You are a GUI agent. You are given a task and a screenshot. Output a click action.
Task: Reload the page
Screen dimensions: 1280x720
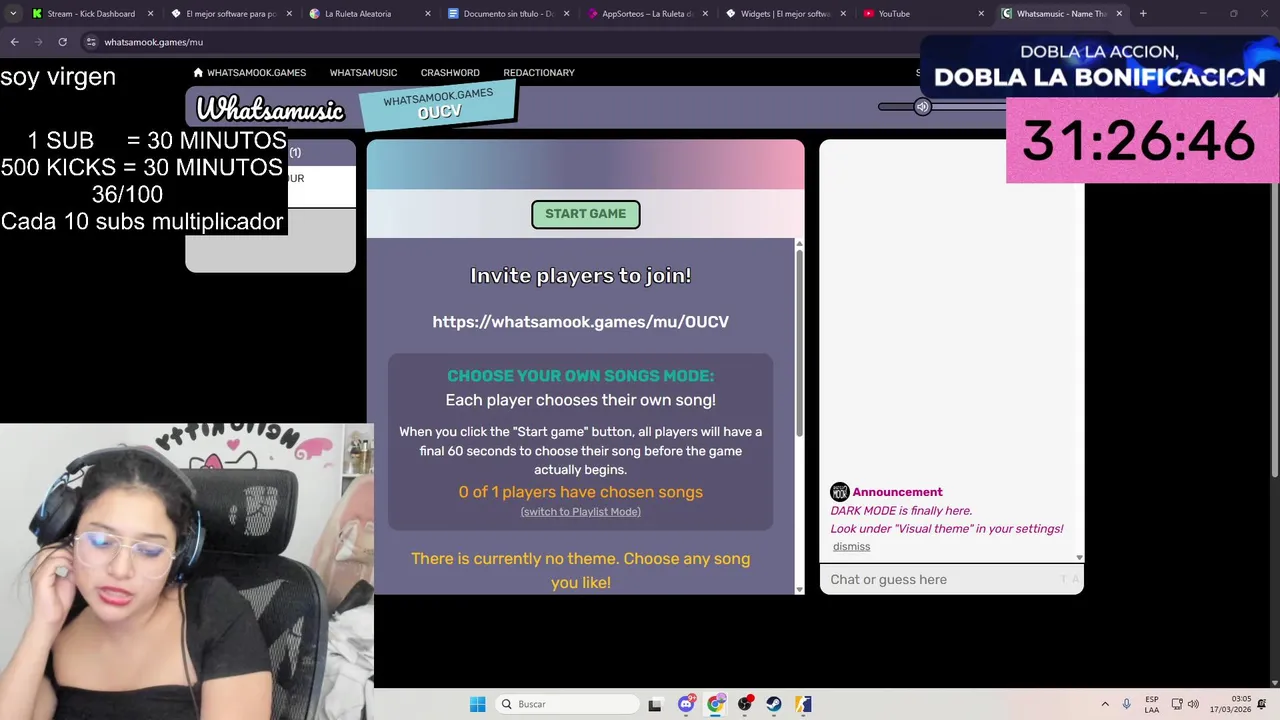(62, 42)
